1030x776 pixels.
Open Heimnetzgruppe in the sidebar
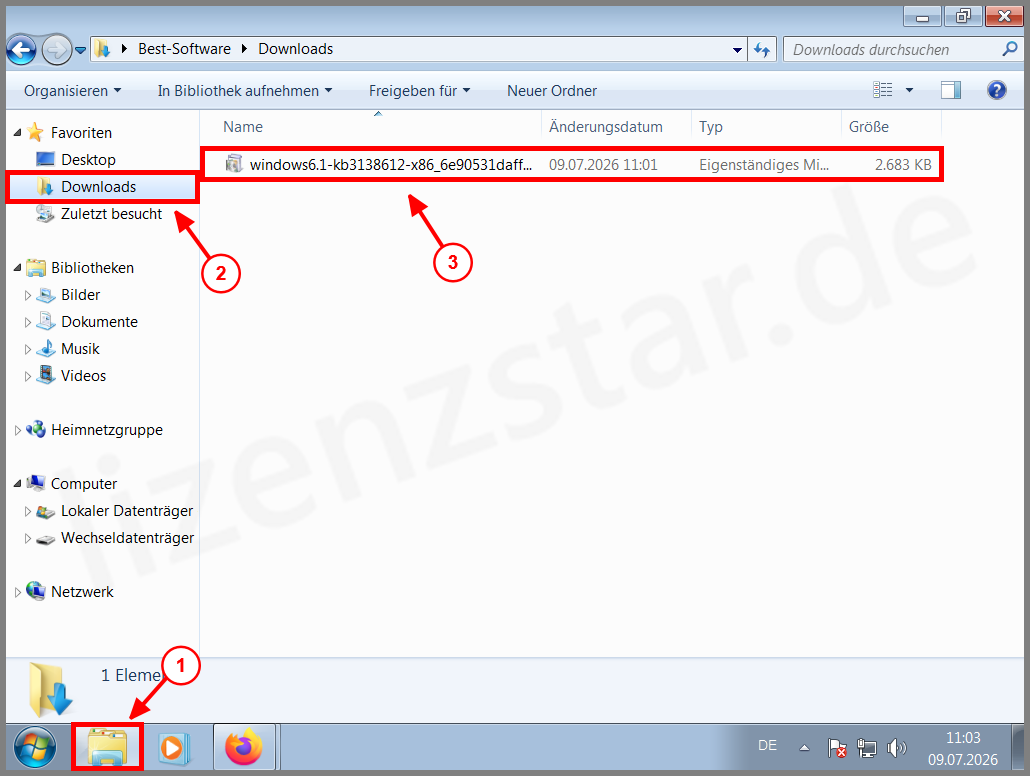(x=107, y=430)
